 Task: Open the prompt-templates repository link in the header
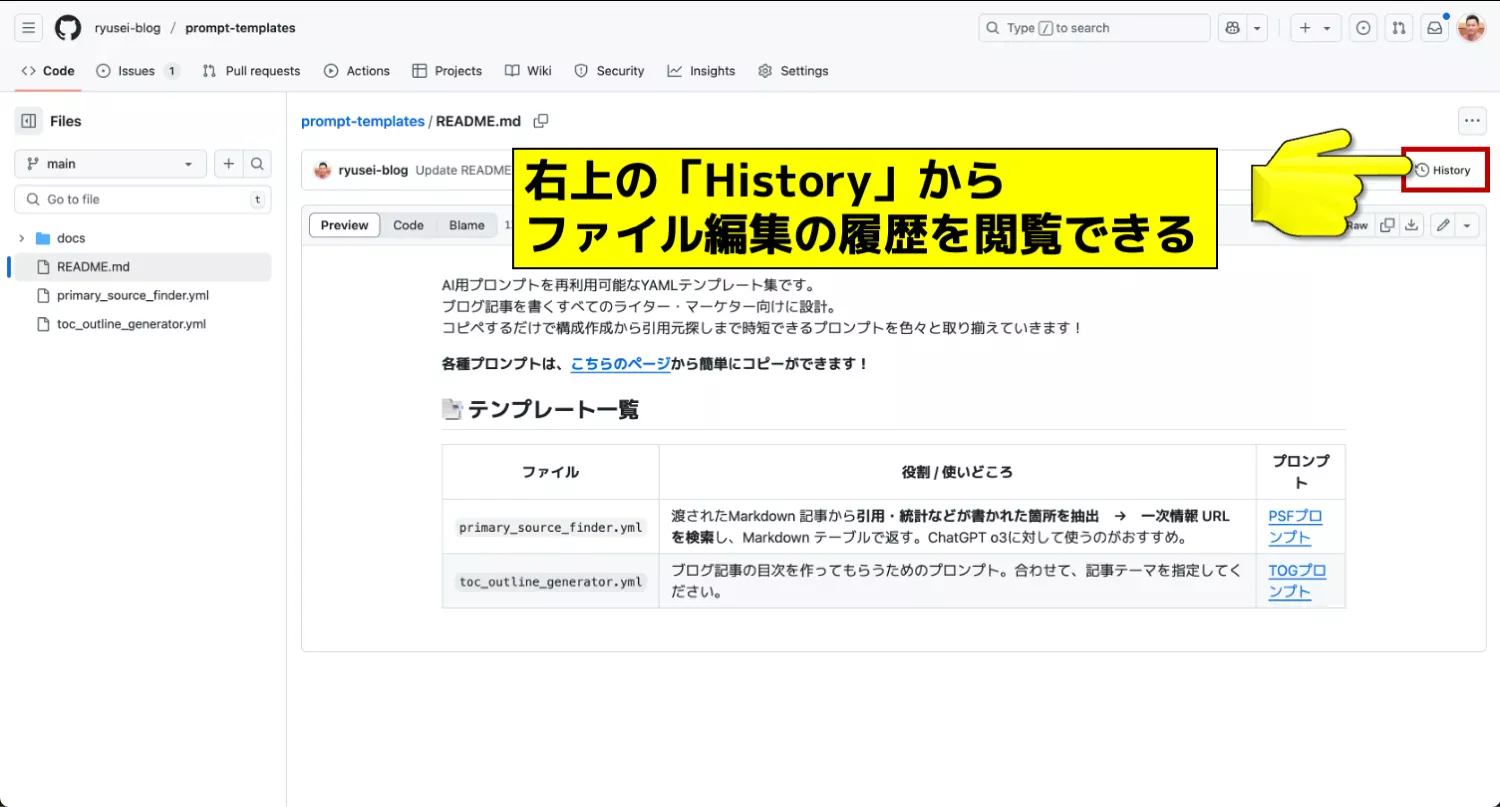tap(240, 28)
